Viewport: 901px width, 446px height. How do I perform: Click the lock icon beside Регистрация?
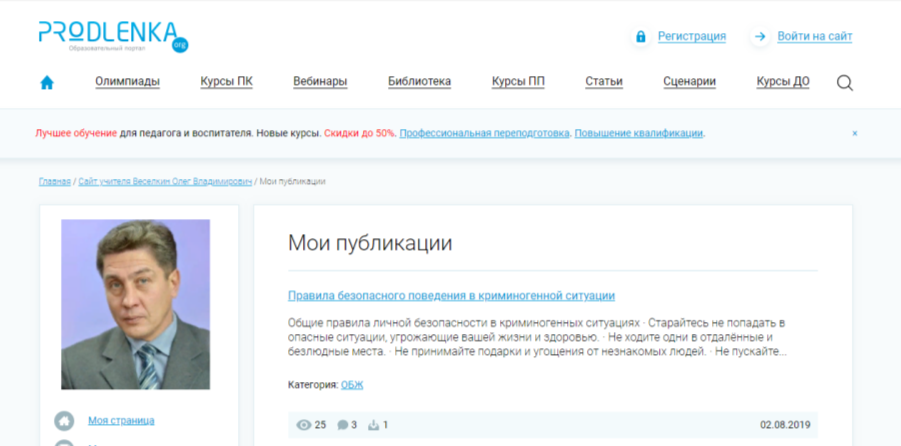(641, 37)
